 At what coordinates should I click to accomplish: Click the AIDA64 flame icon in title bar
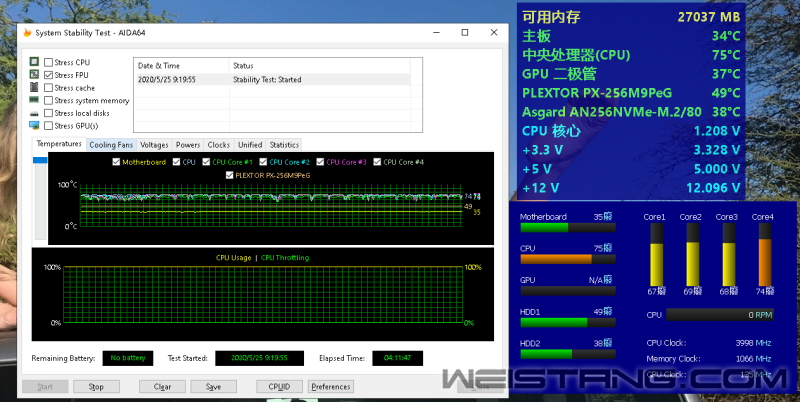click(x=27, y=32)
